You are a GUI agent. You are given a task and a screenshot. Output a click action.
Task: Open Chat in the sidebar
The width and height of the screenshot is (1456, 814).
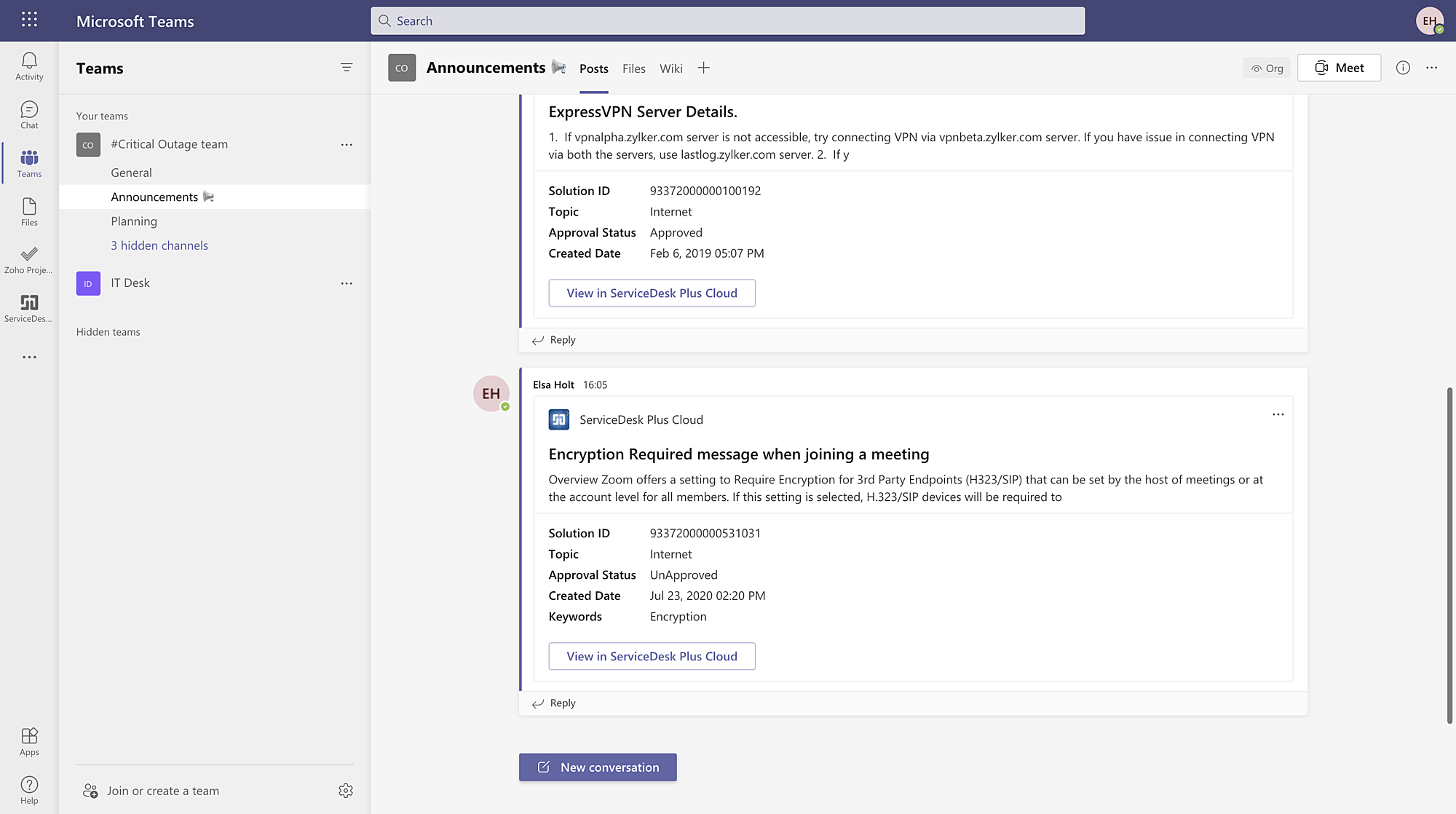(x=29, y=115)
